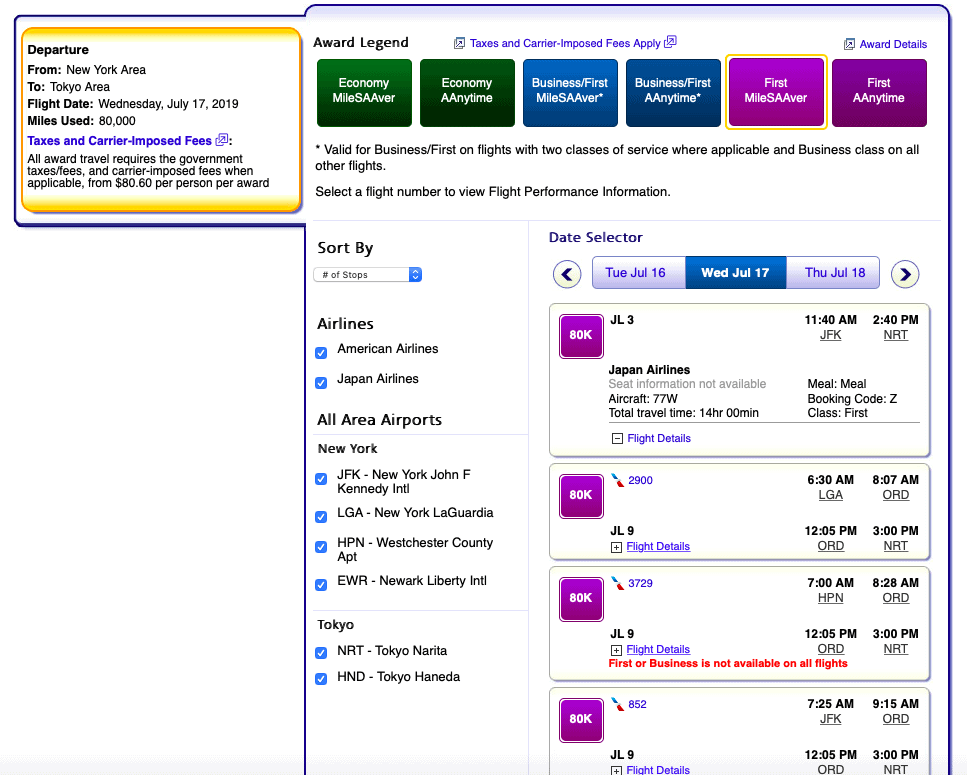Select the Wed Jul 17 date tab
Image resolution: width=967 pixels, height=775 pixels.
pos(735,273)
